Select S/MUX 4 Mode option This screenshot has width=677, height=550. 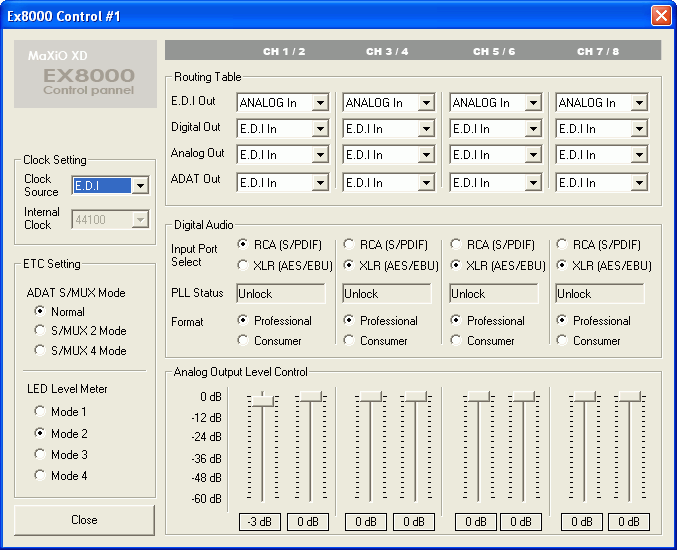[x=40, y=351]
